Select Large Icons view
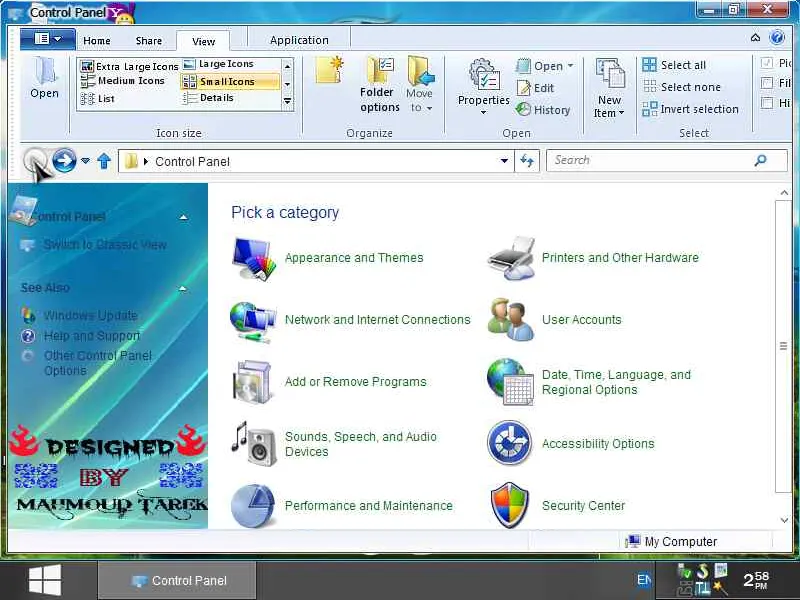Image resolution: width=800 pixels, height=600 pixels. 219,64
